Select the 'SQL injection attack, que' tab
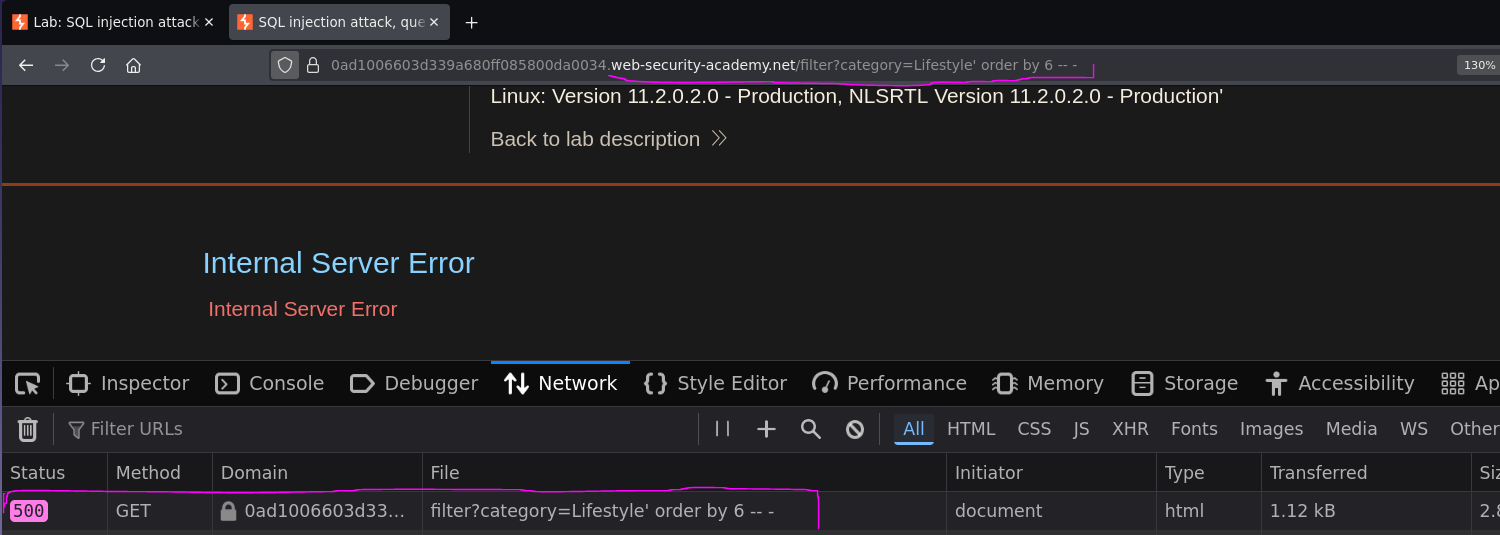Image resolution: width=1500 pixels, height=535 pixels. pos(339,22)
